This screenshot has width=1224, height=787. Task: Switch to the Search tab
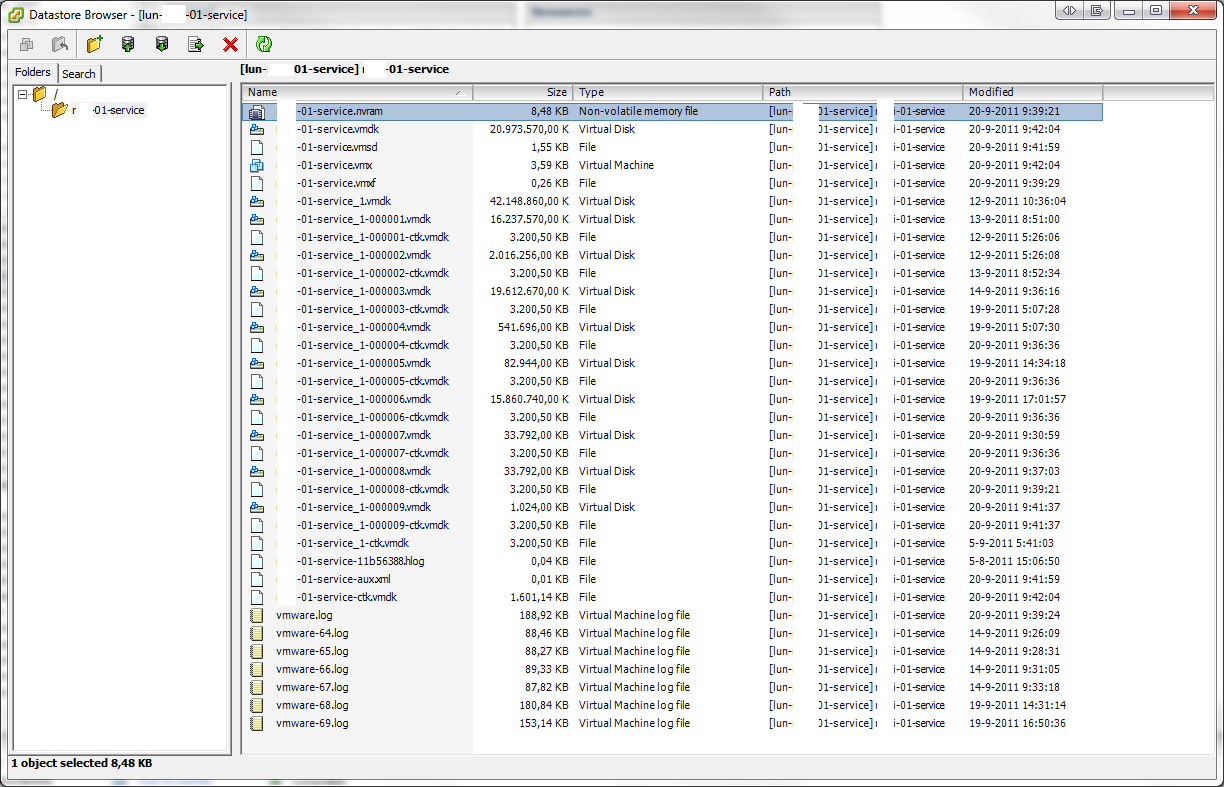[x=79, y=73]
